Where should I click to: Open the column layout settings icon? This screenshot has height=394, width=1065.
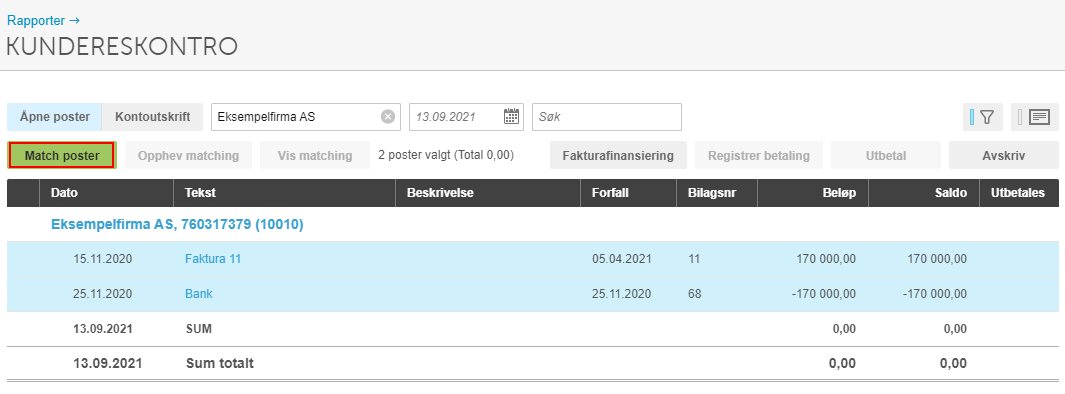coord(1034,117)
